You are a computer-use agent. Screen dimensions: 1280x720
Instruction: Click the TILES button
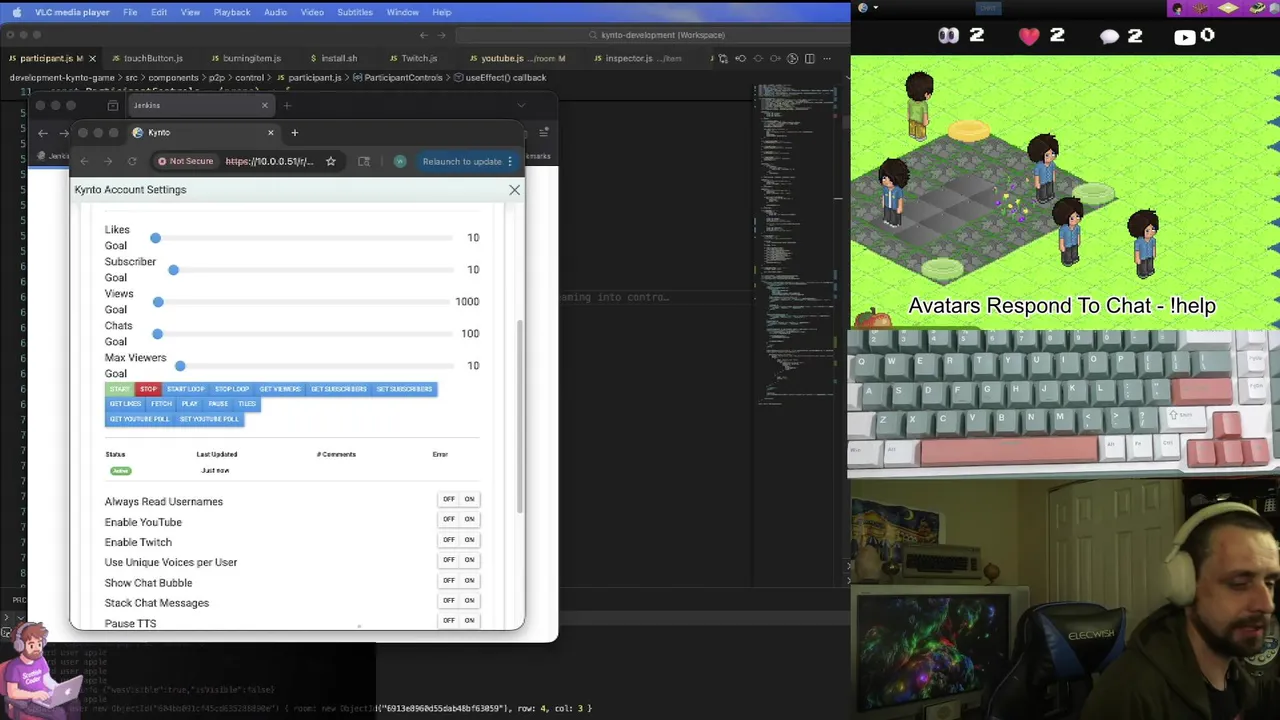pyautogui.click(x=247, y=404)
